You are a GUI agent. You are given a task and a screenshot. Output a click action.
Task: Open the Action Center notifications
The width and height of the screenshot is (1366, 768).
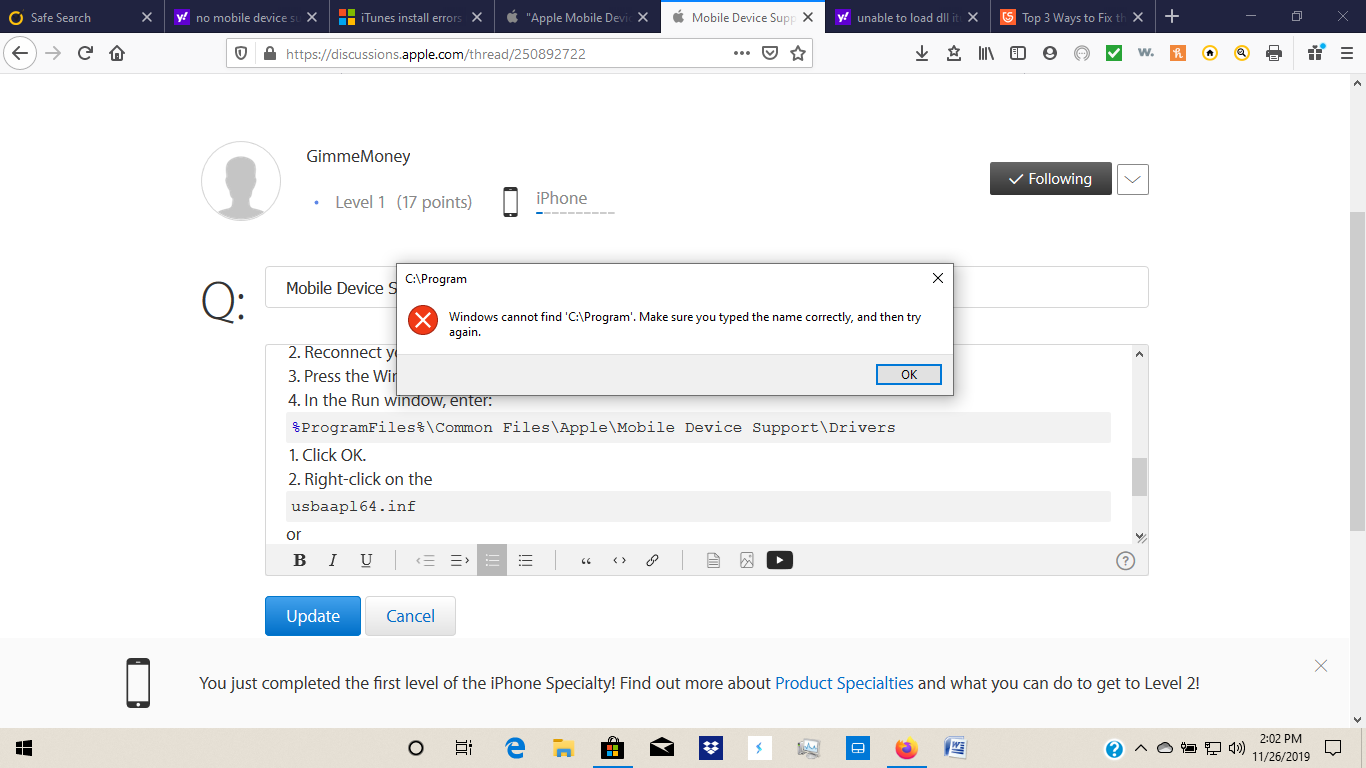(x=1333, y=748)
